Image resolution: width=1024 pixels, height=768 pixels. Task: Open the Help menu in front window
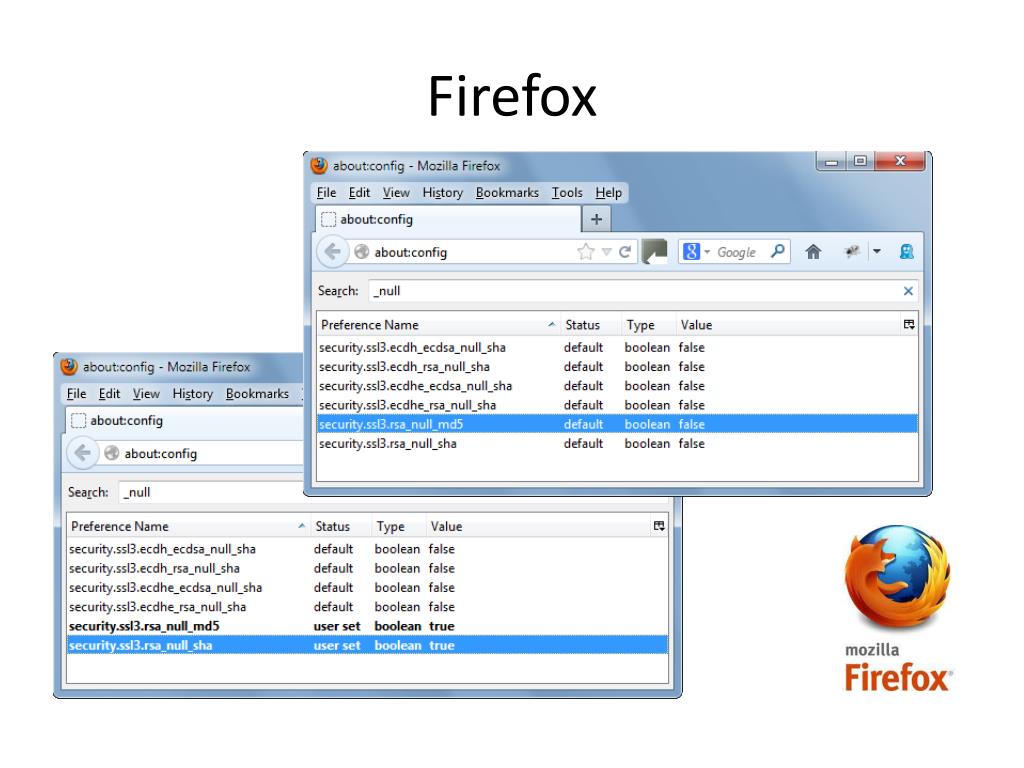[x=609, y=193]
